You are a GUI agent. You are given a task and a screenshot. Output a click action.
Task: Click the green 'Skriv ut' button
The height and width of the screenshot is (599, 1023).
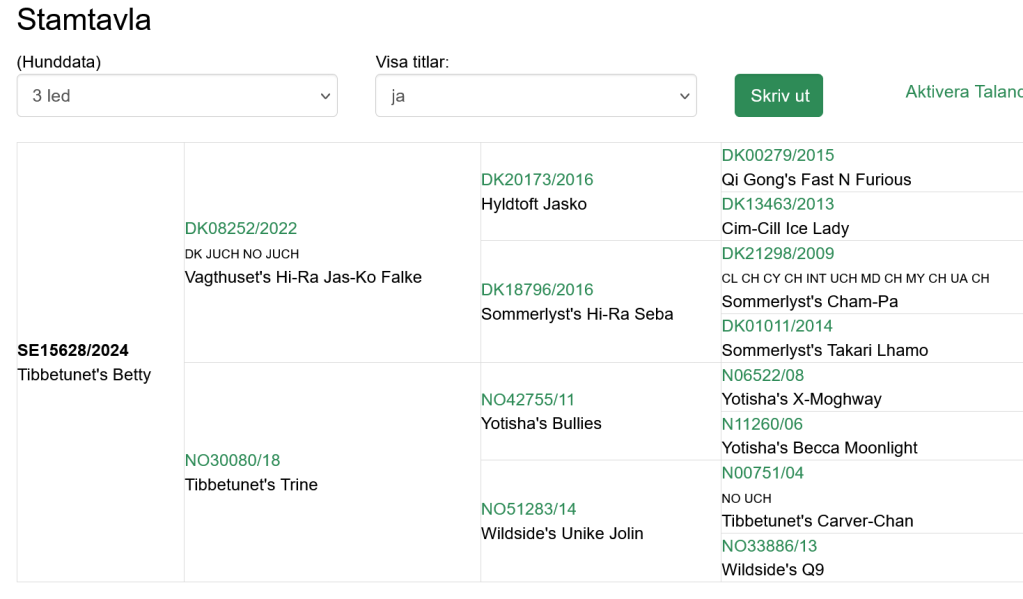[x=778, y=95]
